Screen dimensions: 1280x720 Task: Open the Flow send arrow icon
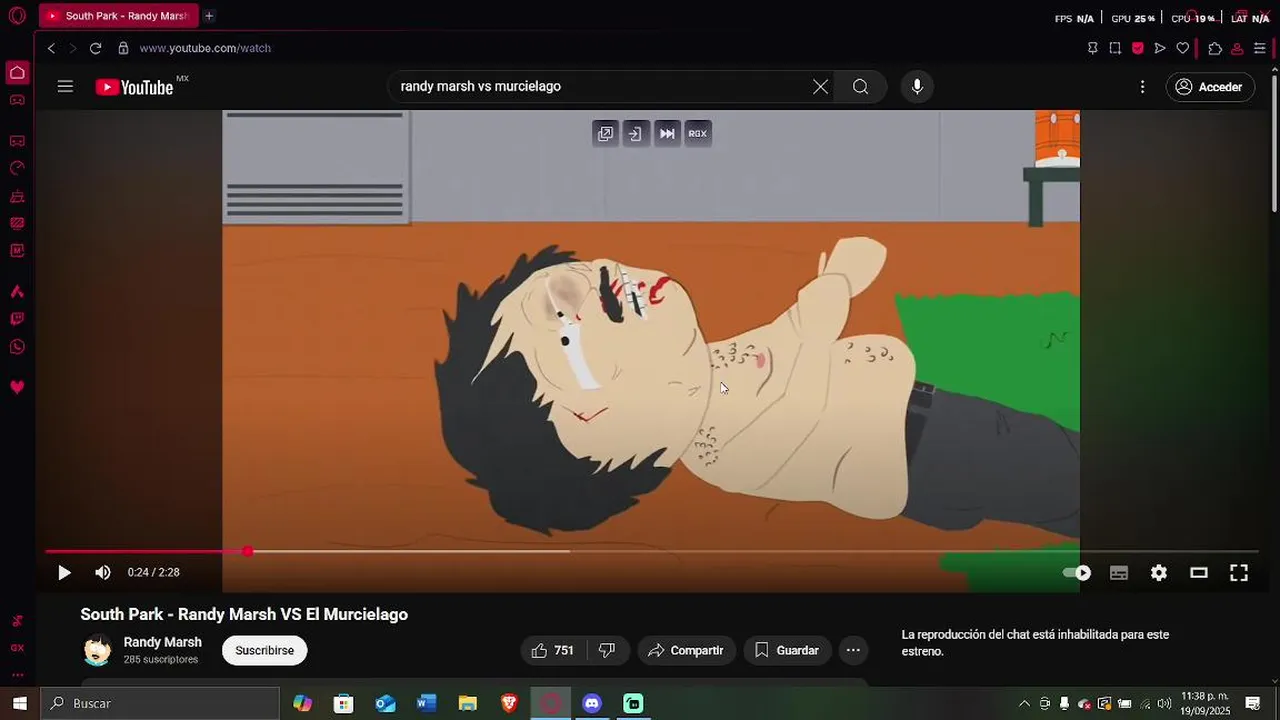[1160, 48]
